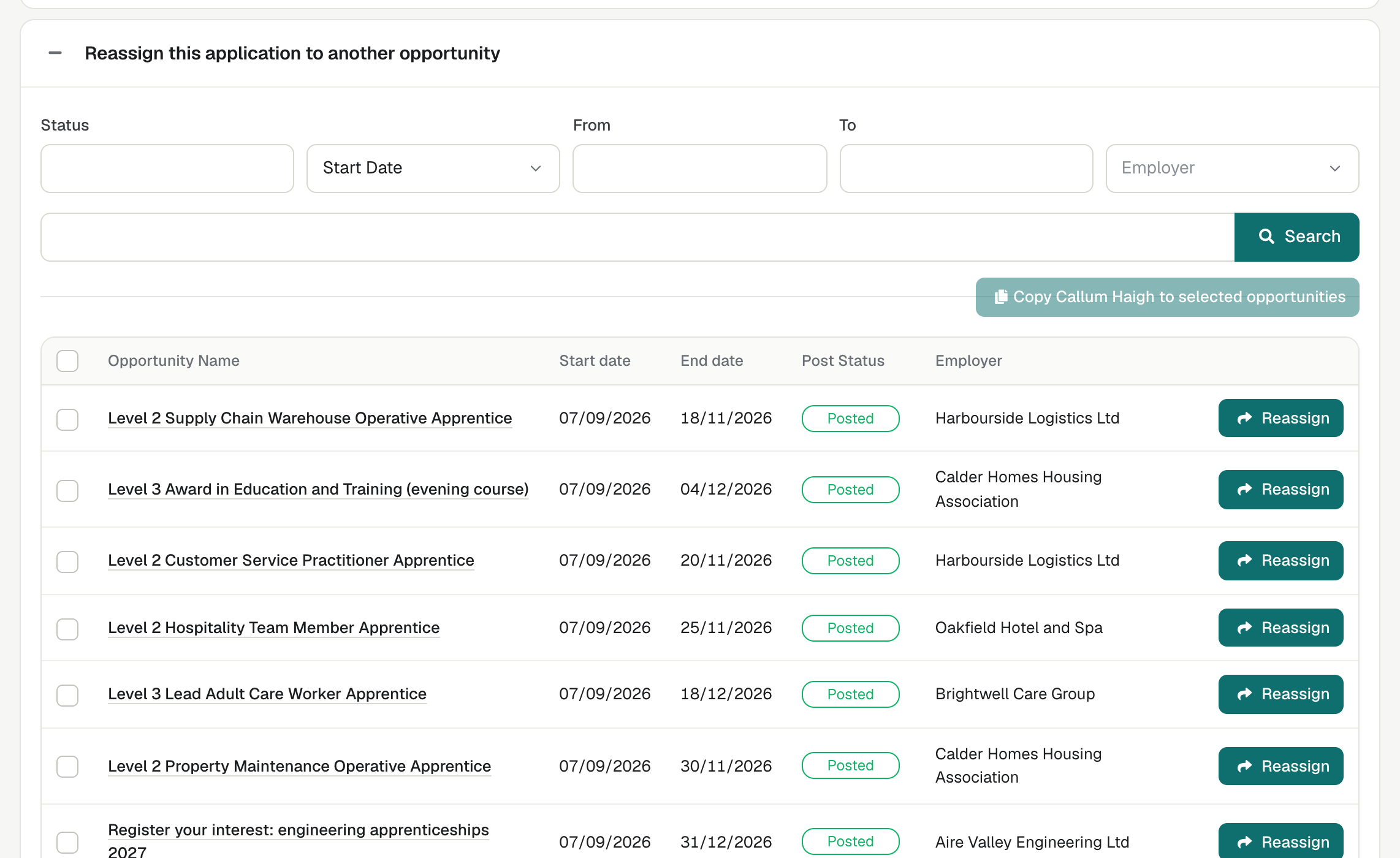Click the Status filter input field

167,169
